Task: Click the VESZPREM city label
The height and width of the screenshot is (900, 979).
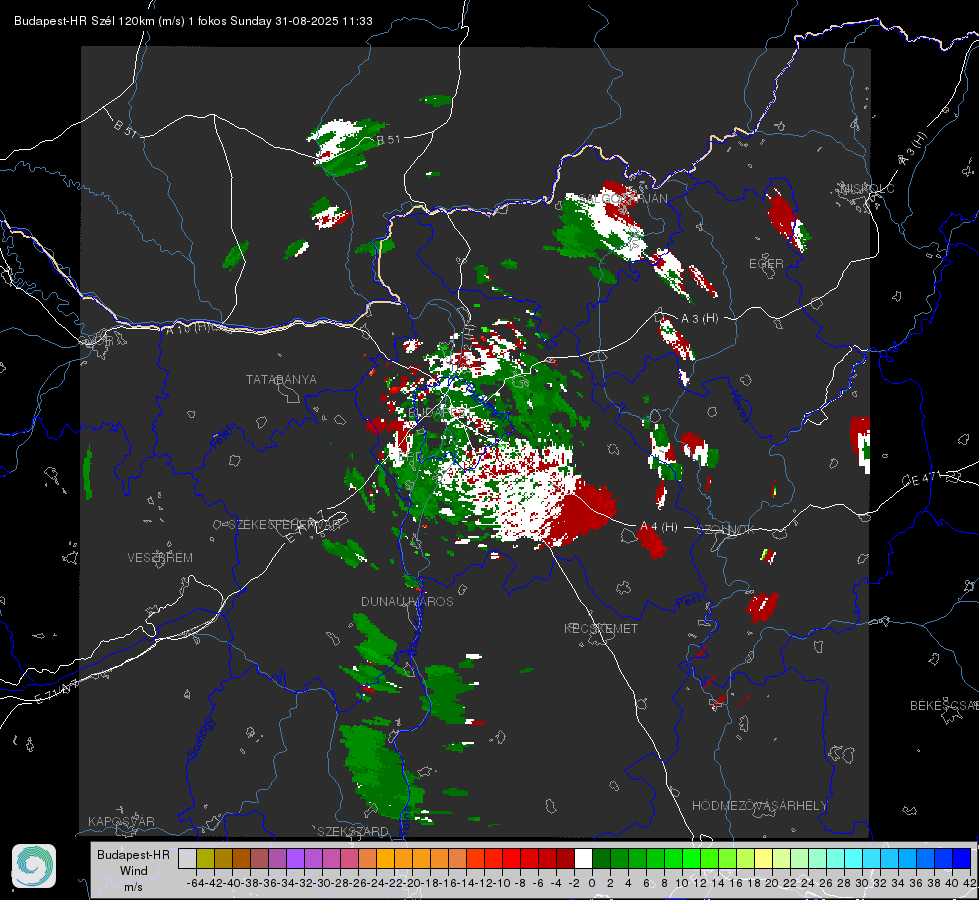Action: [x=160, y=558]
